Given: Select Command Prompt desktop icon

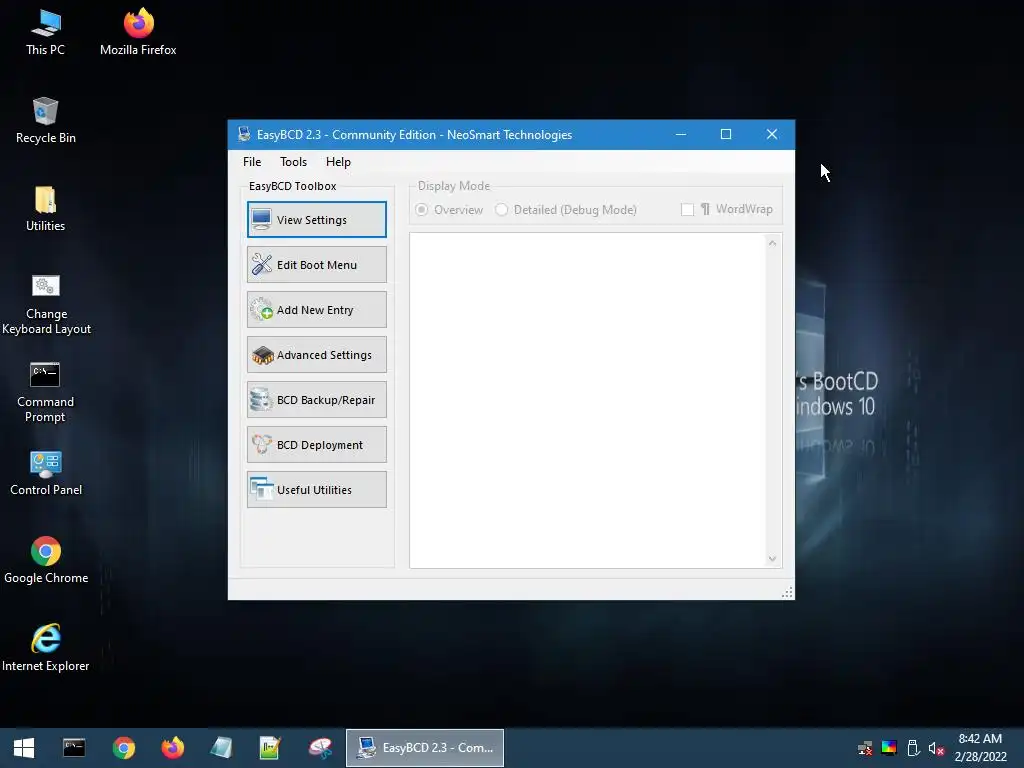Looking at the screenshot, I should click(x=45, y=392).
